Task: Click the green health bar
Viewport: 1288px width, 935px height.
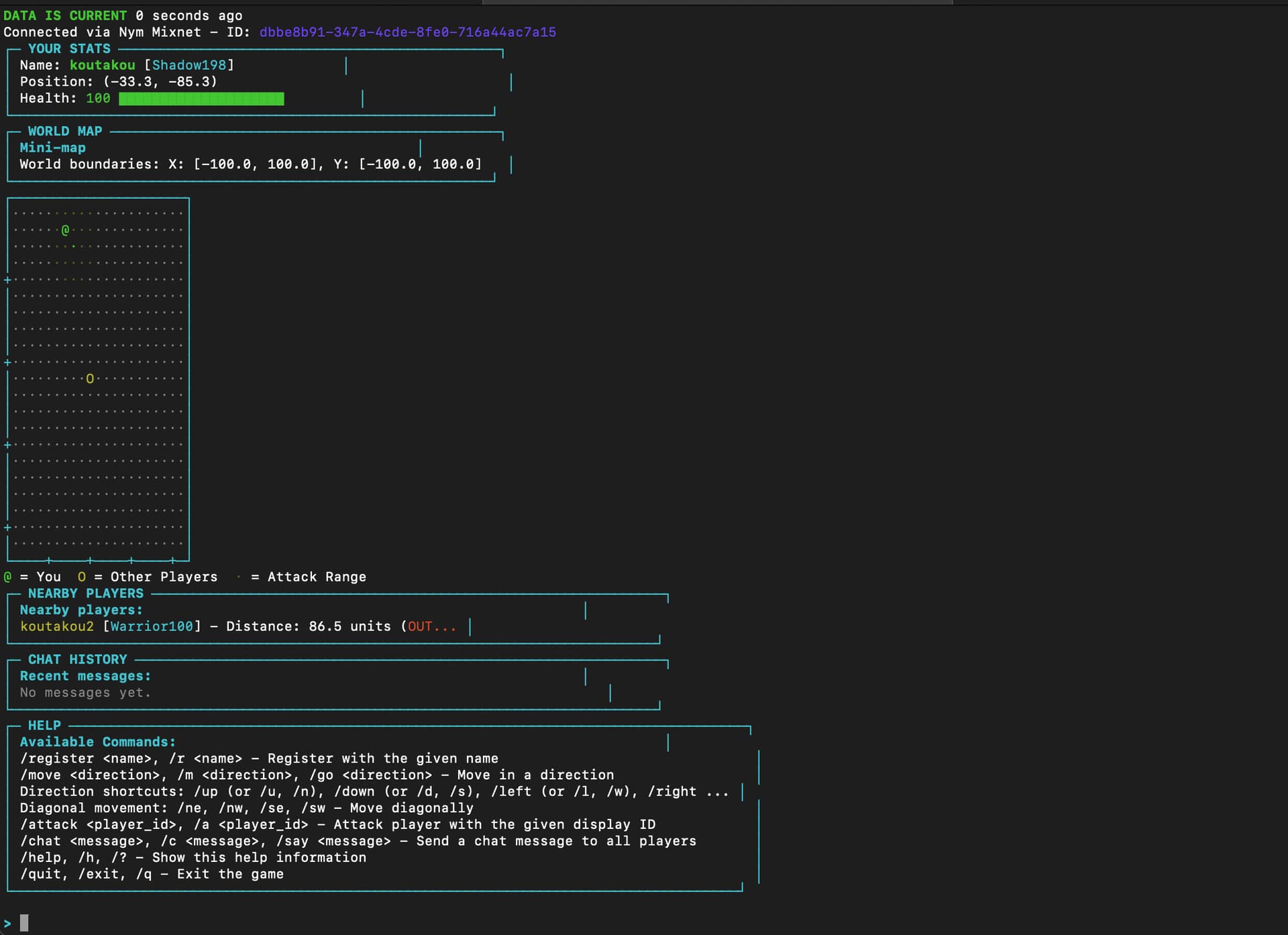Action: click(x=201, y=99)
